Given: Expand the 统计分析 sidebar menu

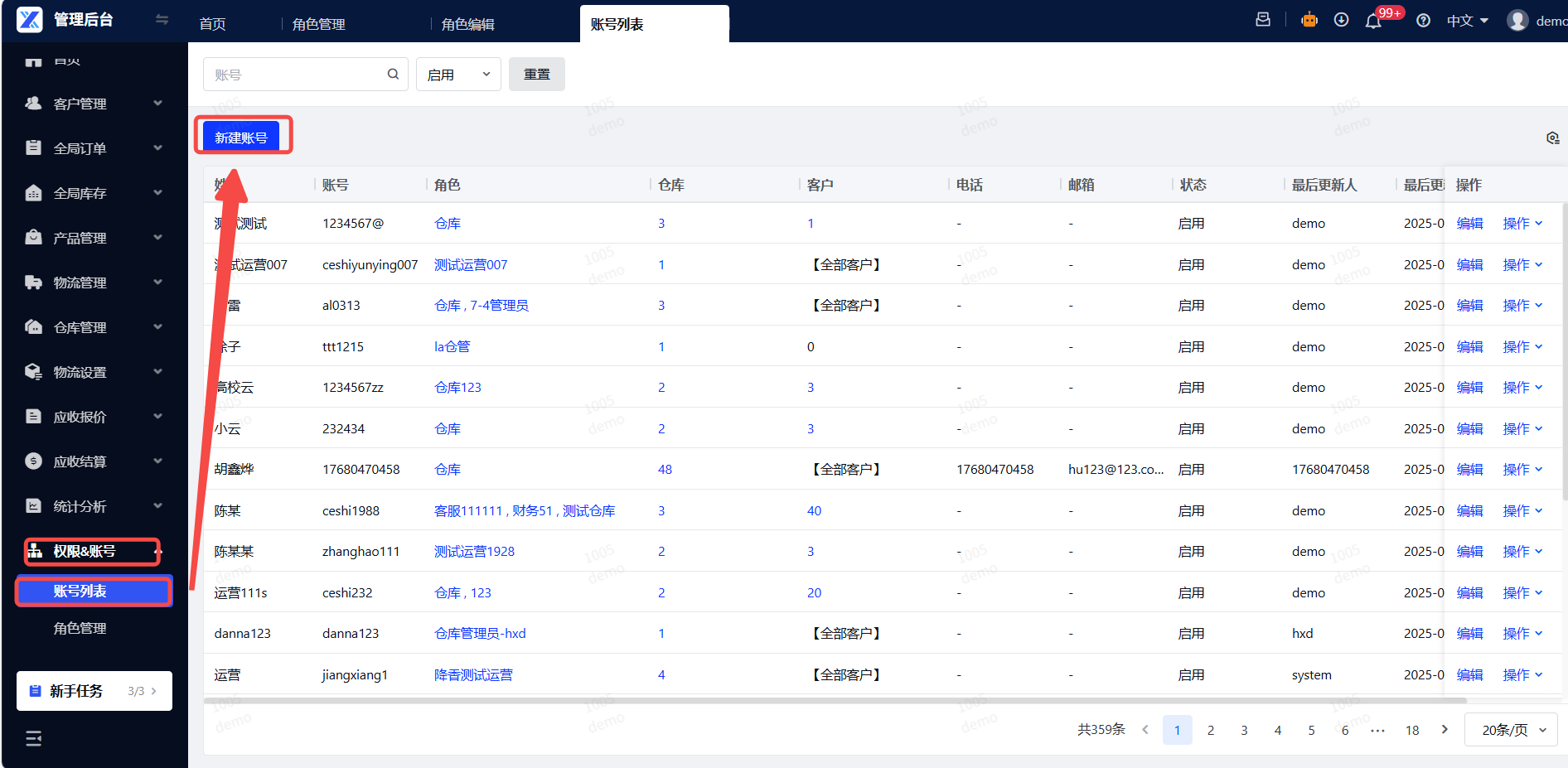Looking at the screenshot, I should click(x=94, y=506).
